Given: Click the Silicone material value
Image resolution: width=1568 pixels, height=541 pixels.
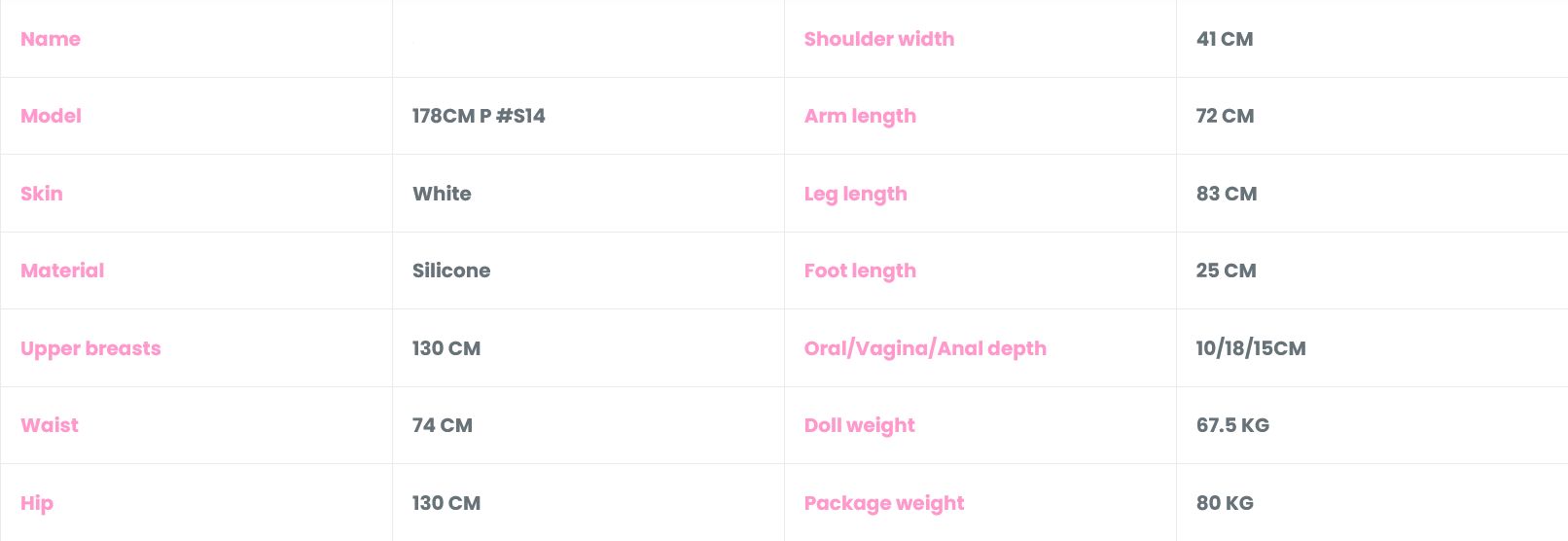Looking at the screenshot, I should (x=451, y=270).
